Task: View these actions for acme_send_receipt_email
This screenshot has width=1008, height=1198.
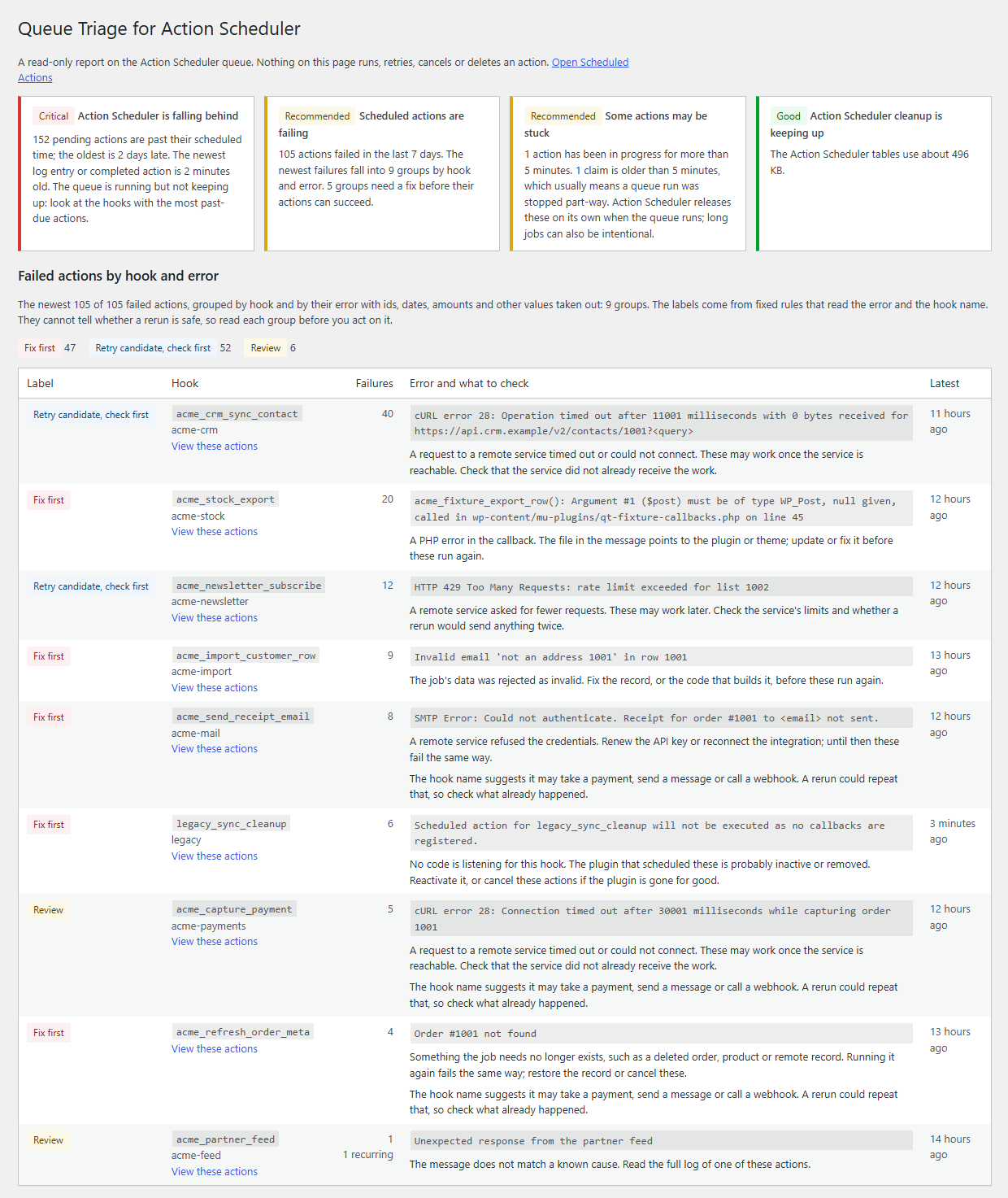Action: click(215, 749)
